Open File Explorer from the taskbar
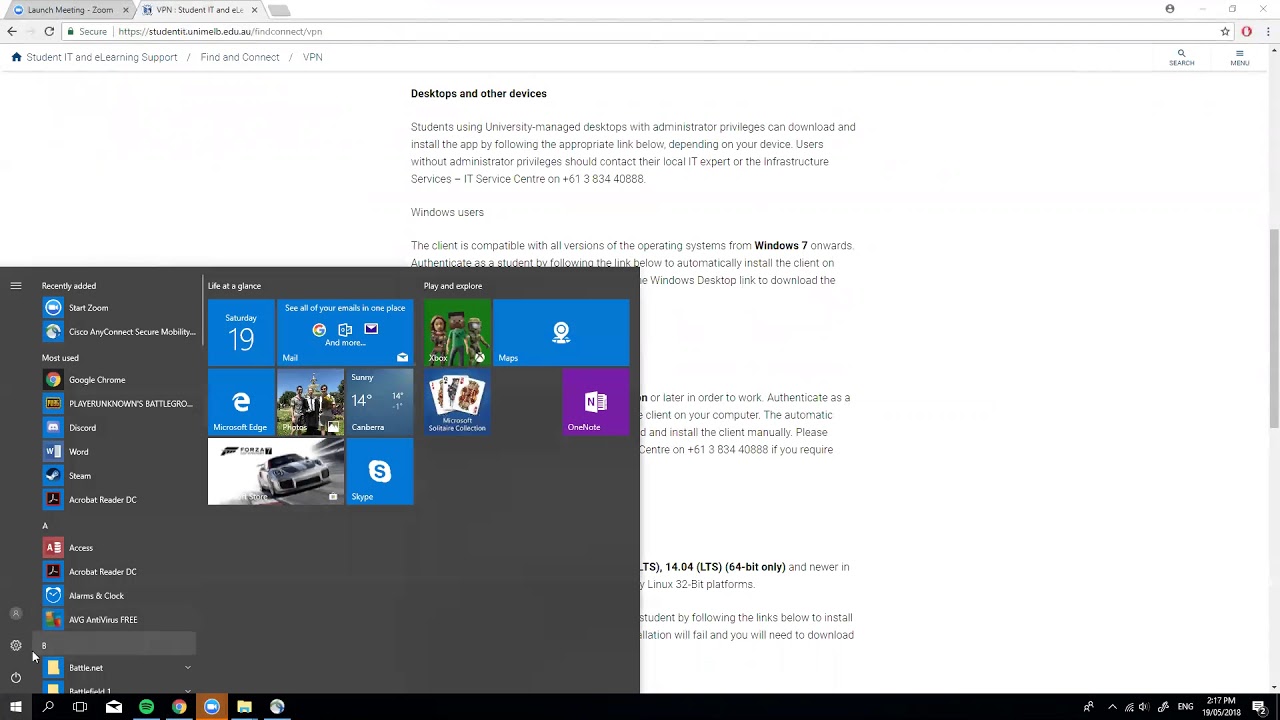Screen dimensions: 1280x720 pos(244,707)
